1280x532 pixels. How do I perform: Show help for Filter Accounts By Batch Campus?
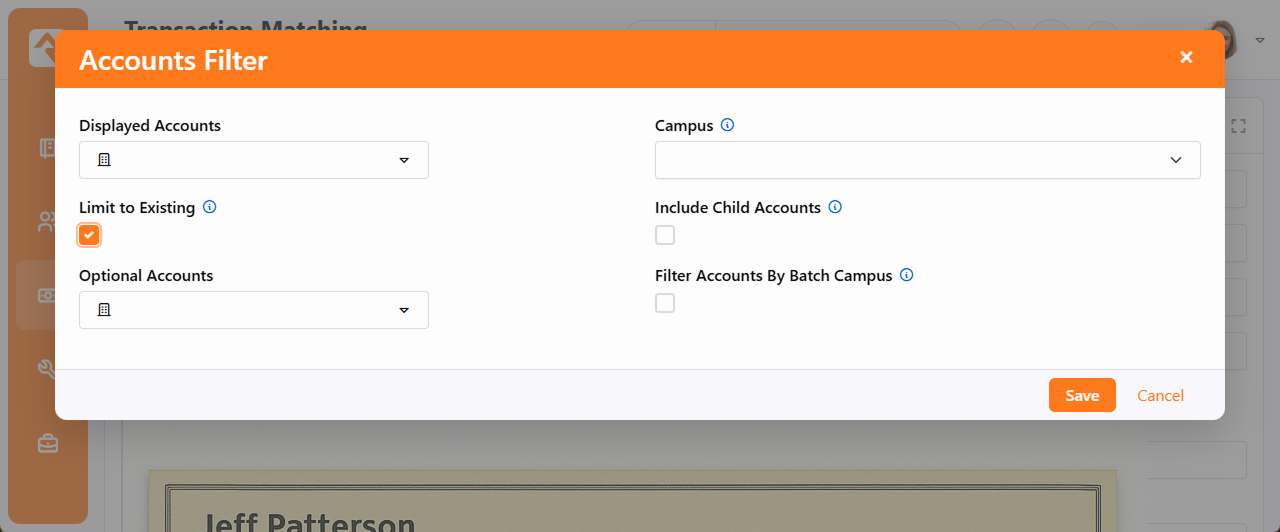click(907, 275)
